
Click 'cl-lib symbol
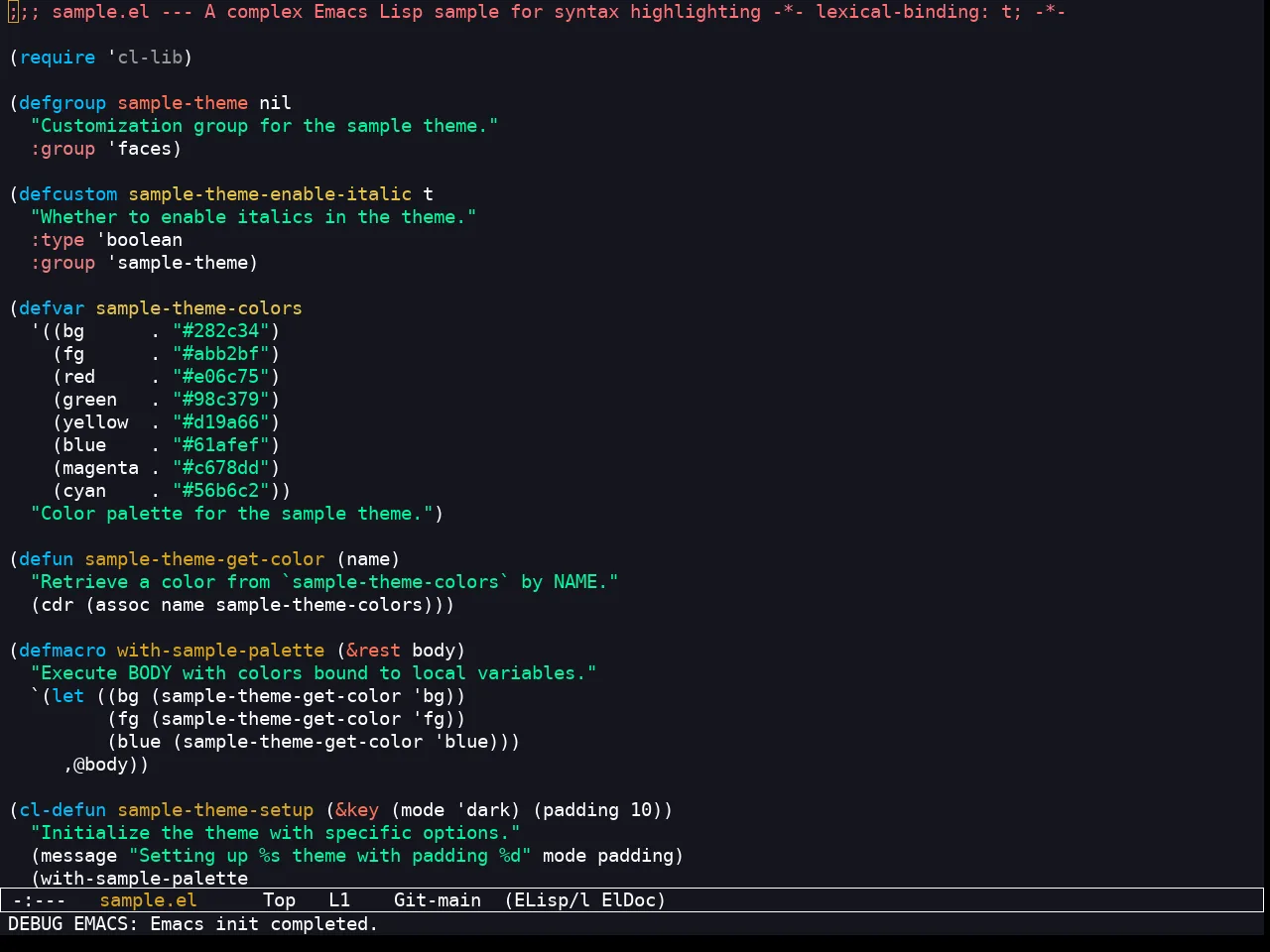(x=144, y=58)
